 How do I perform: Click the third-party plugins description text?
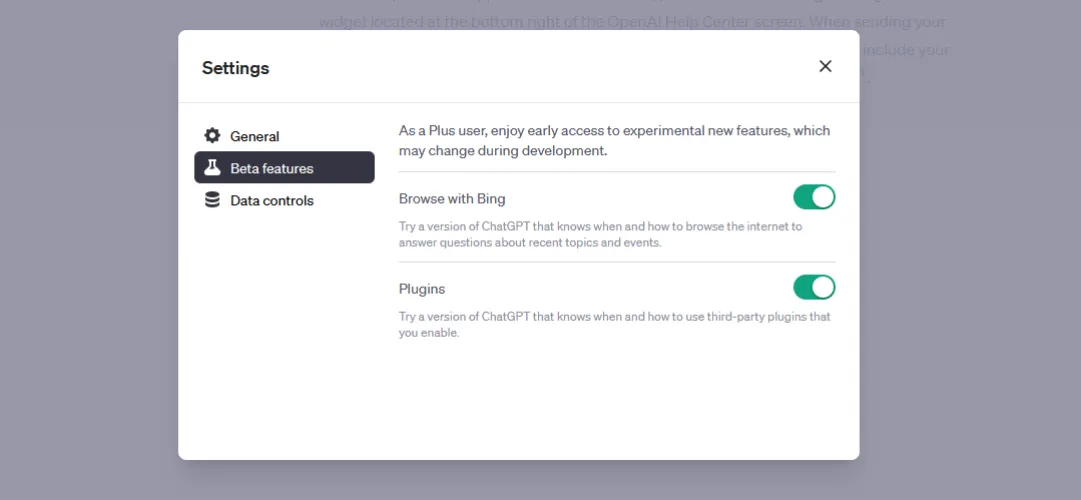[x=614, y=324]
